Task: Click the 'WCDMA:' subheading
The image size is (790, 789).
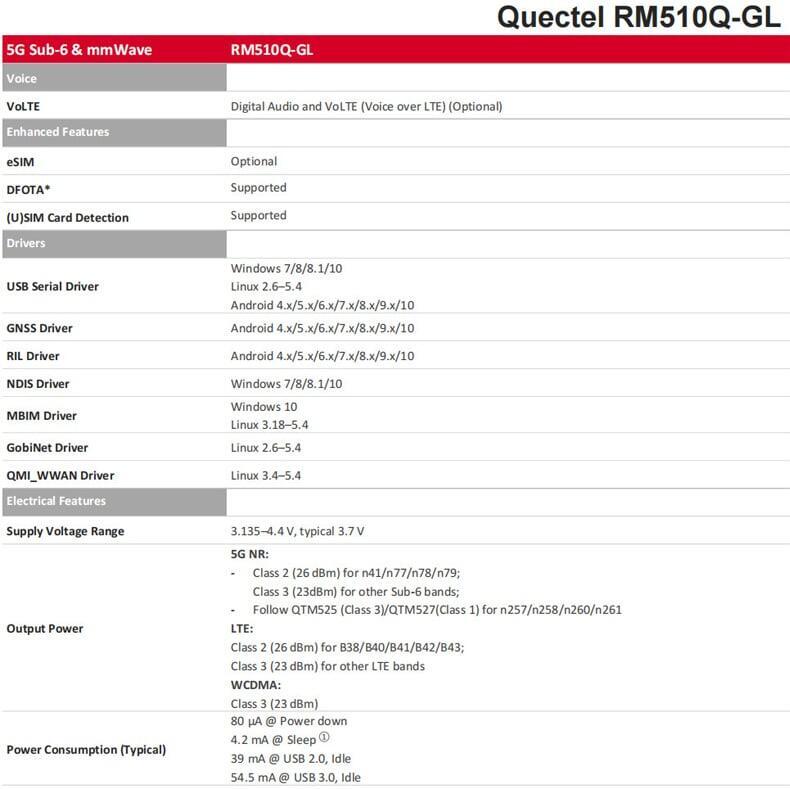Action: [255, 685]
